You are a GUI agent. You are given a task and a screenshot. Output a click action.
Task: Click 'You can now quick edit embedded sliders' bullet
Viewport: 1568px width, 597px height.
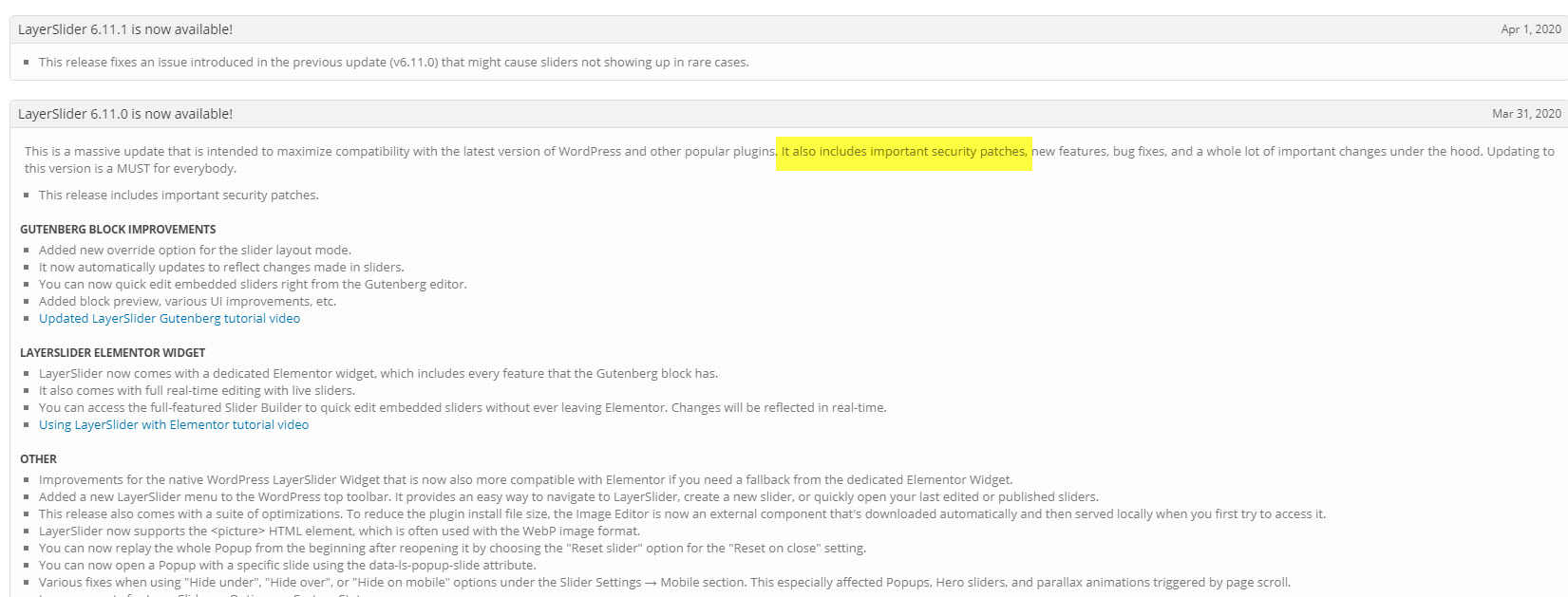tap(253, 285)
